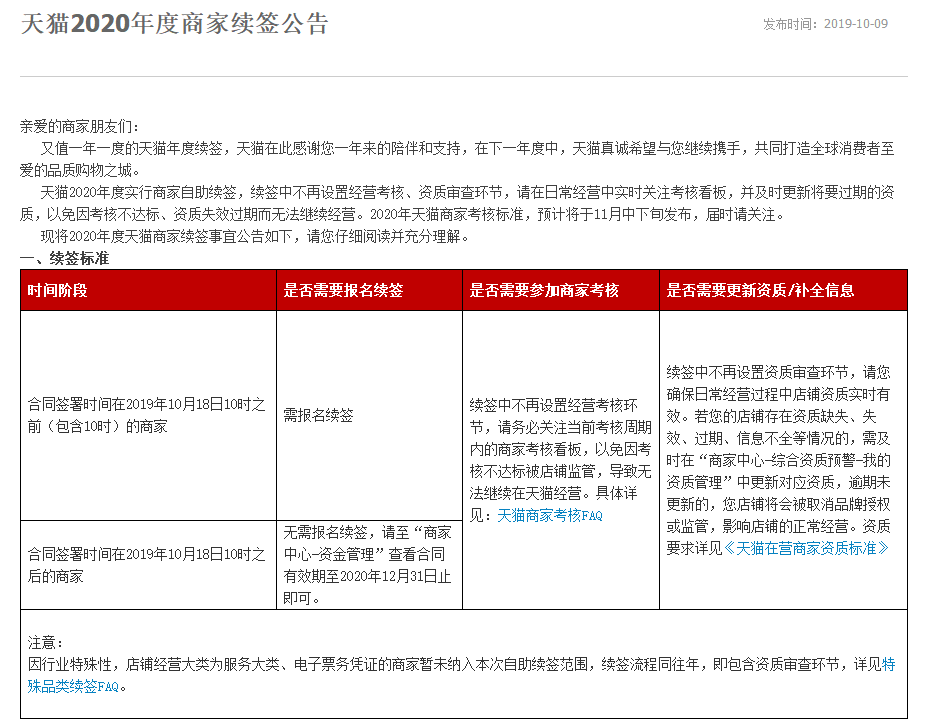This screenshot has width=926, height=722.
Task: Click the 注意: label in the note row
Action: (45, 642)
